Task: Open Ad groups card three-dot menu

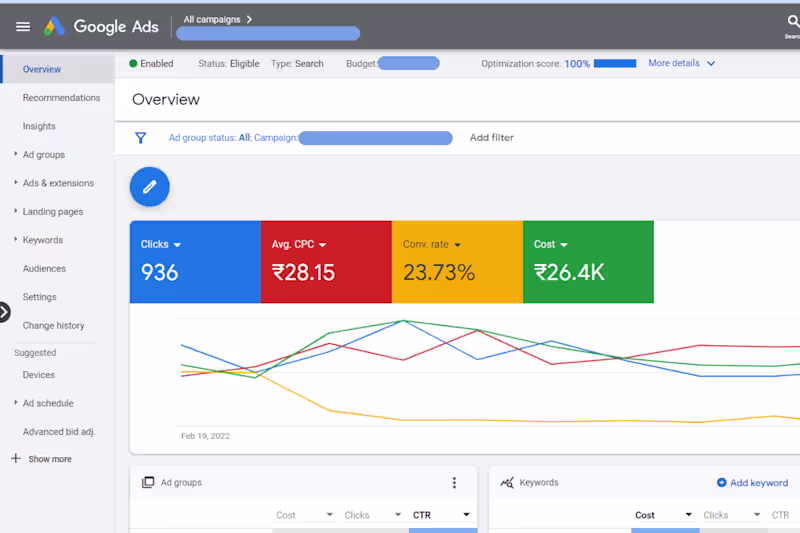Action: [454, 483]
